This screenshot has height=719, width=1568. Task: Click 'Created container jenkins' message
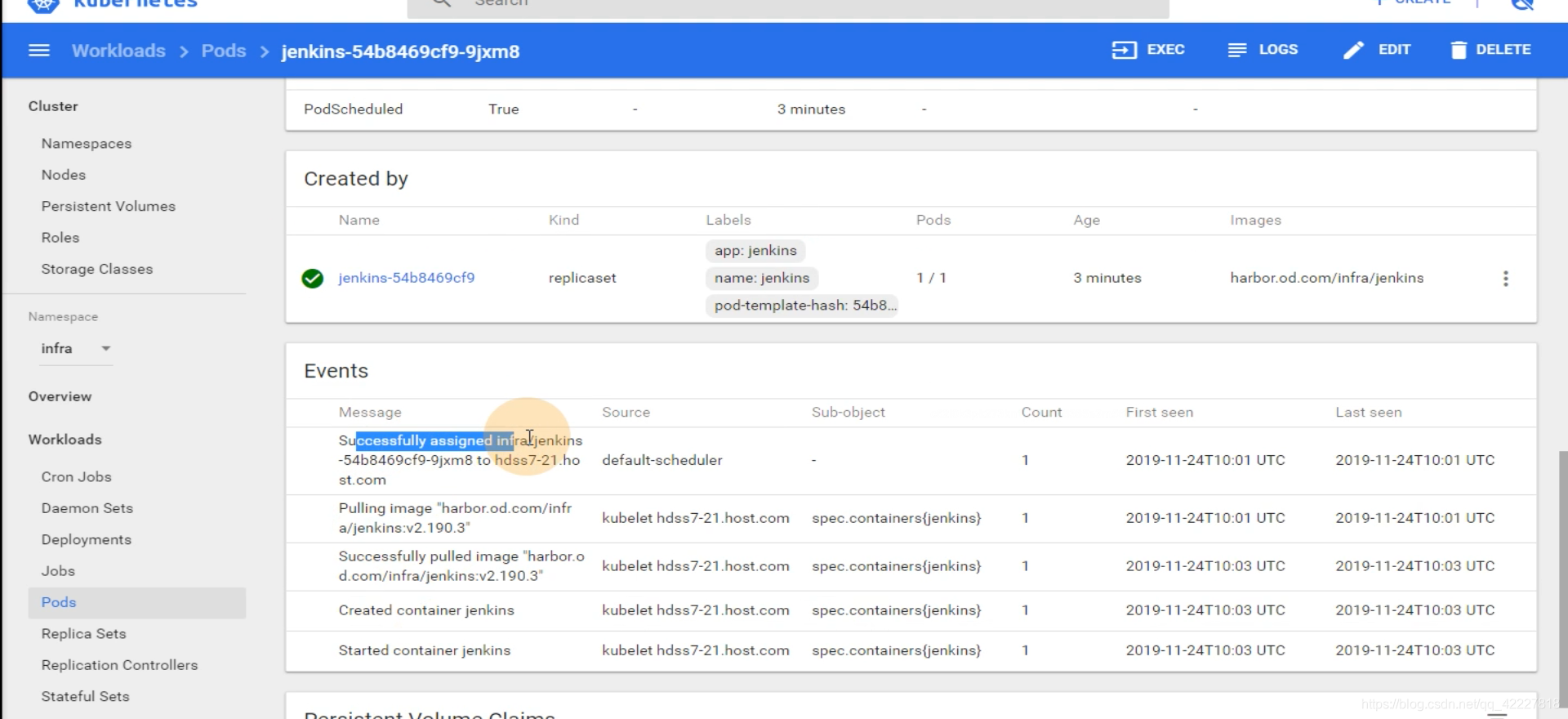(x=426, y=610)
